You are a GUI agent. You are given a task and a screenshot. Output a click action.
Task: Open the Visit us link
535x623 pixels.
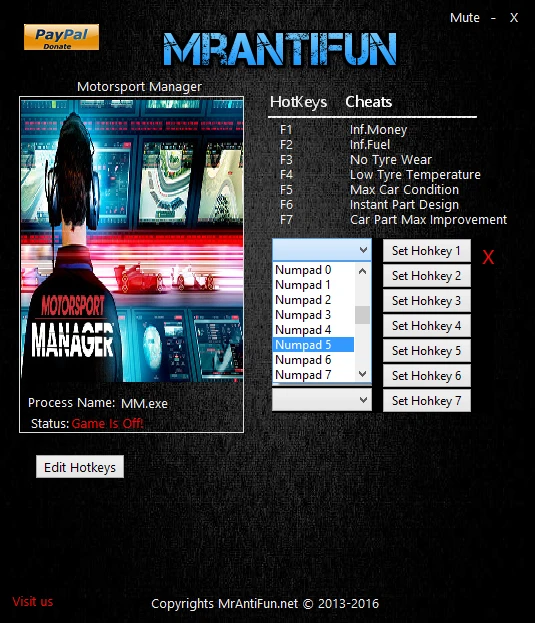(x=33, y=601)
